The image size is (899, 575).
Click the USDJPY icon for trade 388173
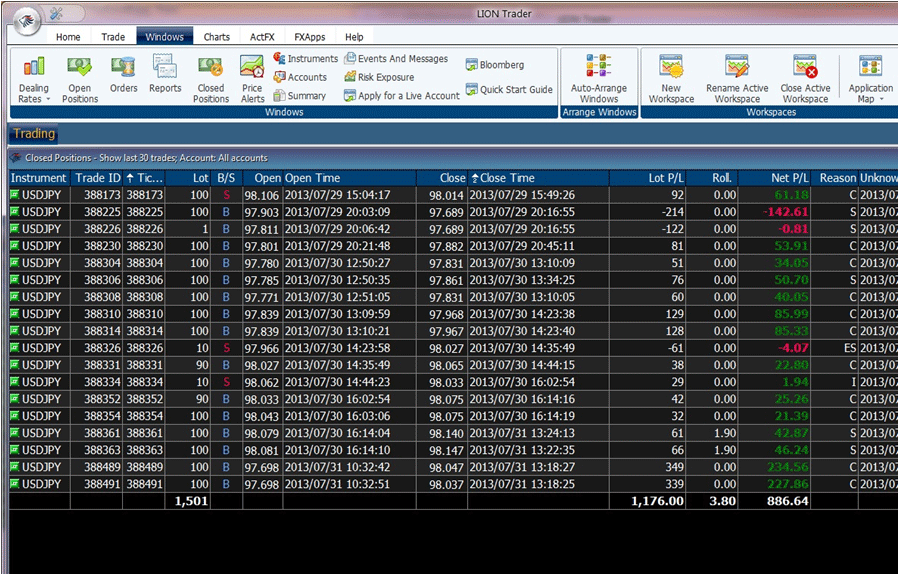[x=15, y=195]
